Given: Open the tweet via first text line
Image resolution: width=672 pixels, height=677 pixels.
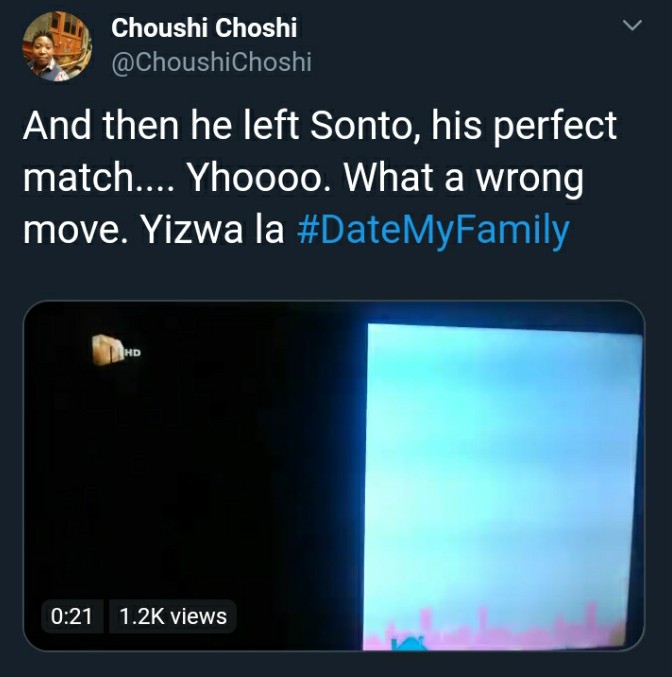Looking at the screenshot, I should click(x=320, y=127).
